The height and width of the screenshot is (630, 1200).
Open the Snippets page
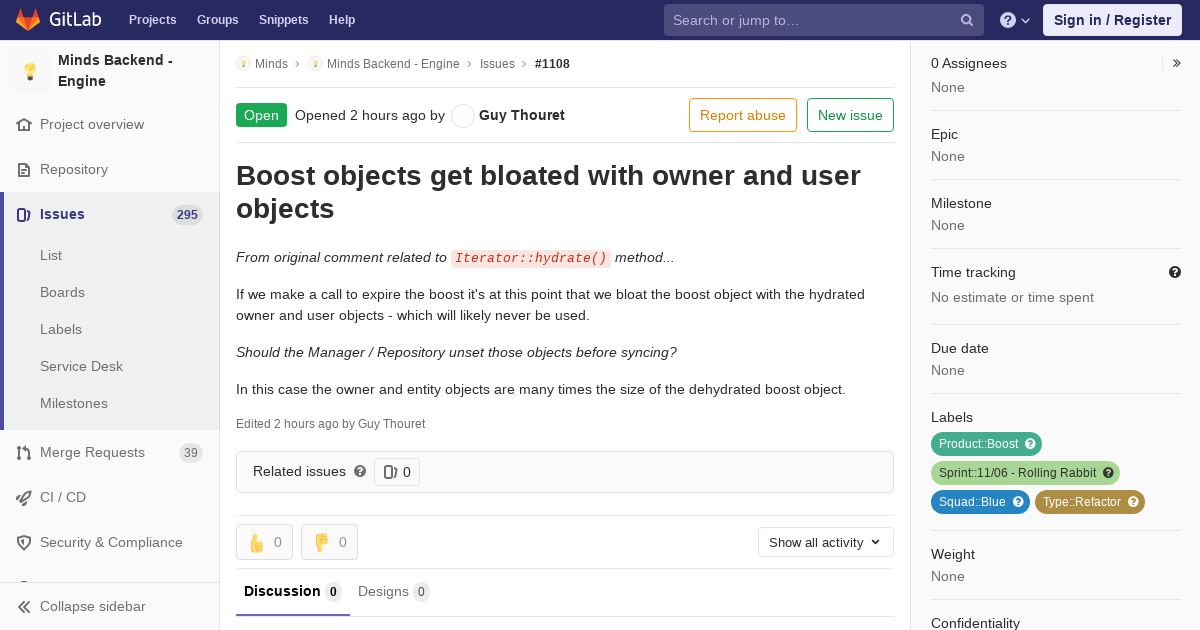[x=284, y=20]
